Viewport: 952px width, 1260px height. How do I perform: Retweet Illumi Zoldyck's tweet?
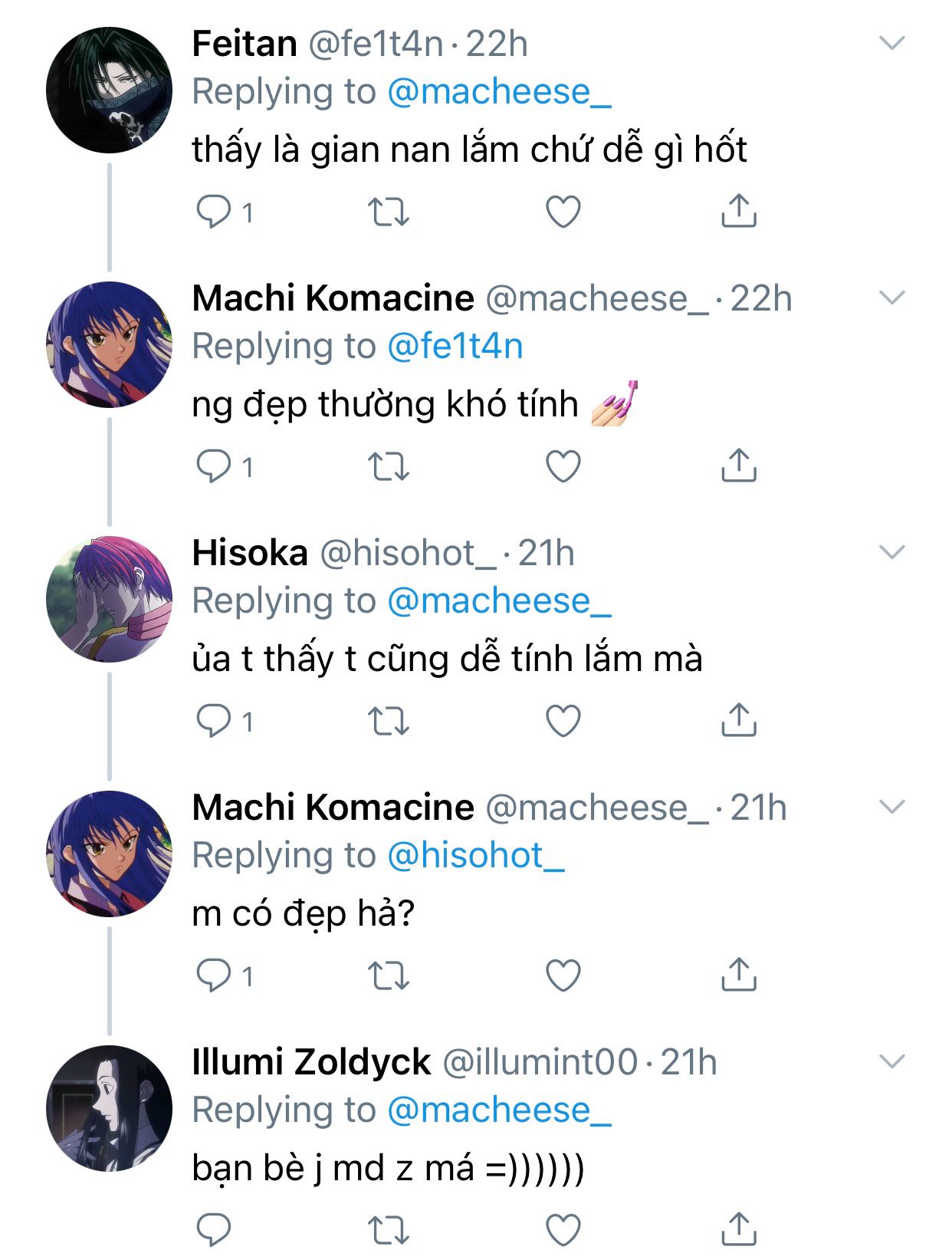(x=389, y=1230)
